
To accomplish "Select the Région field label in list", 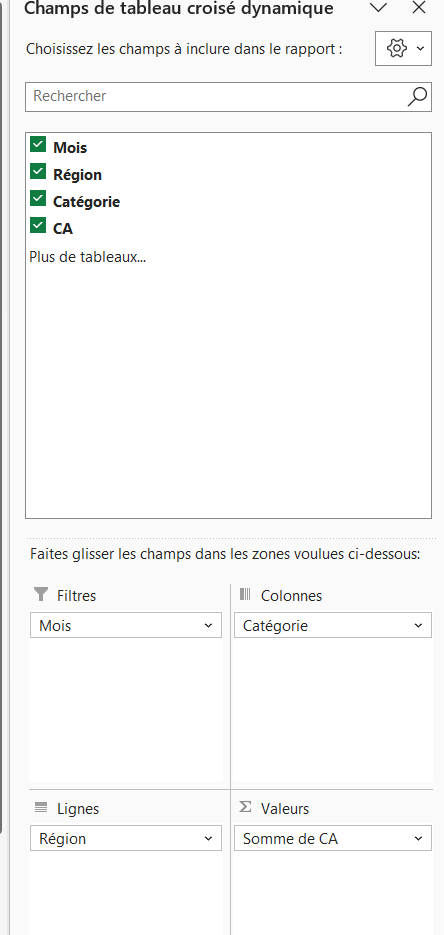I will coord(77,175).
